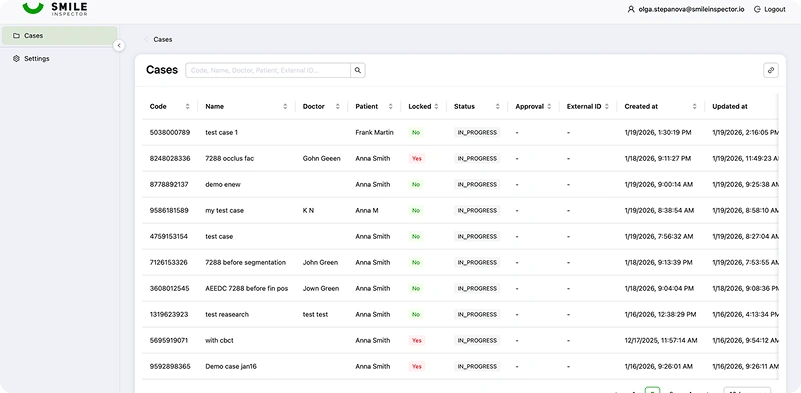The width and height of the screenshot is (801, 393).
Task: Click doctor Gohn Geeen cell
Action: [321, 158]
